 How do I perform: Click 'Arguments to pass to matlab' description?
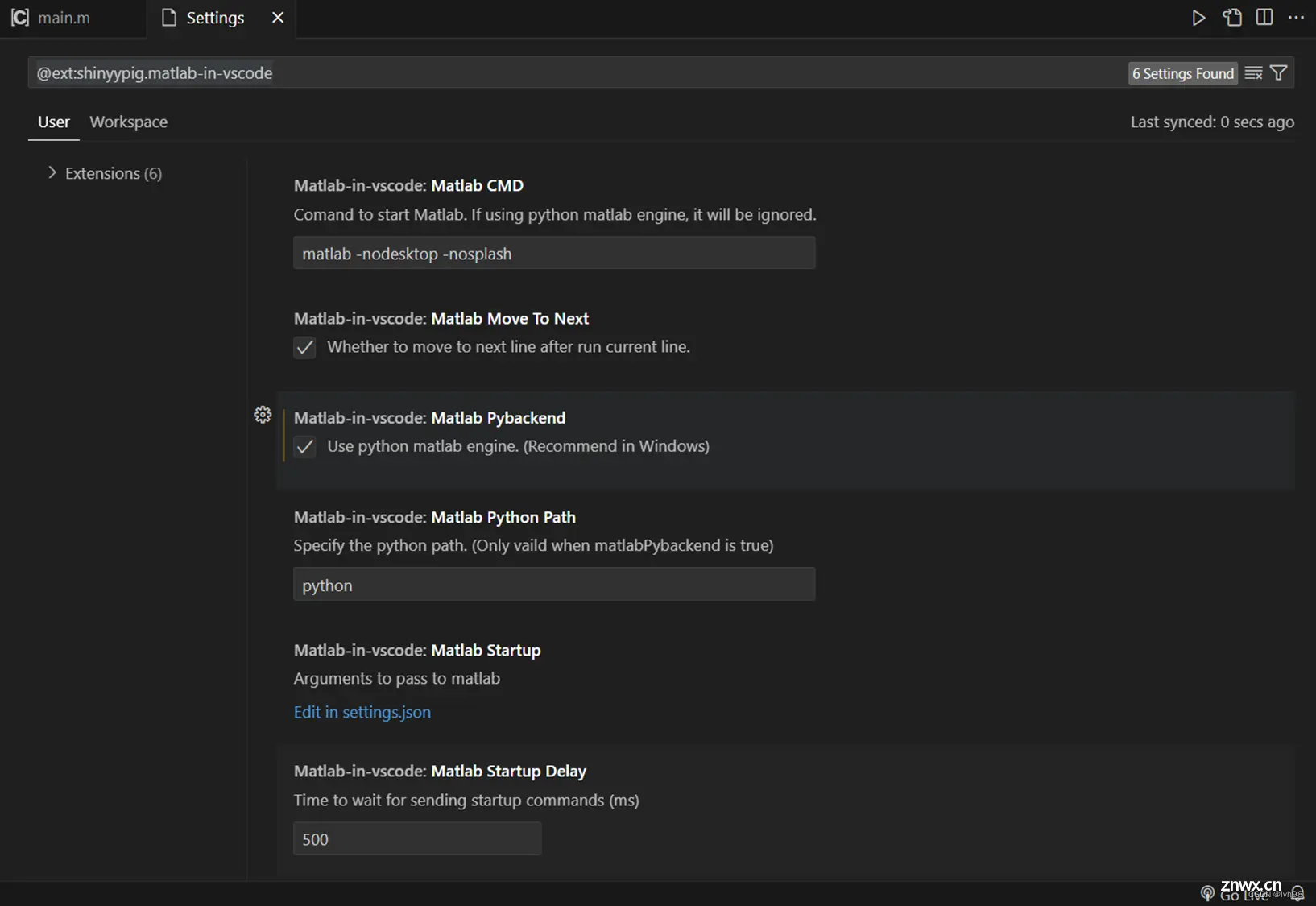click(x=397, y=678)
